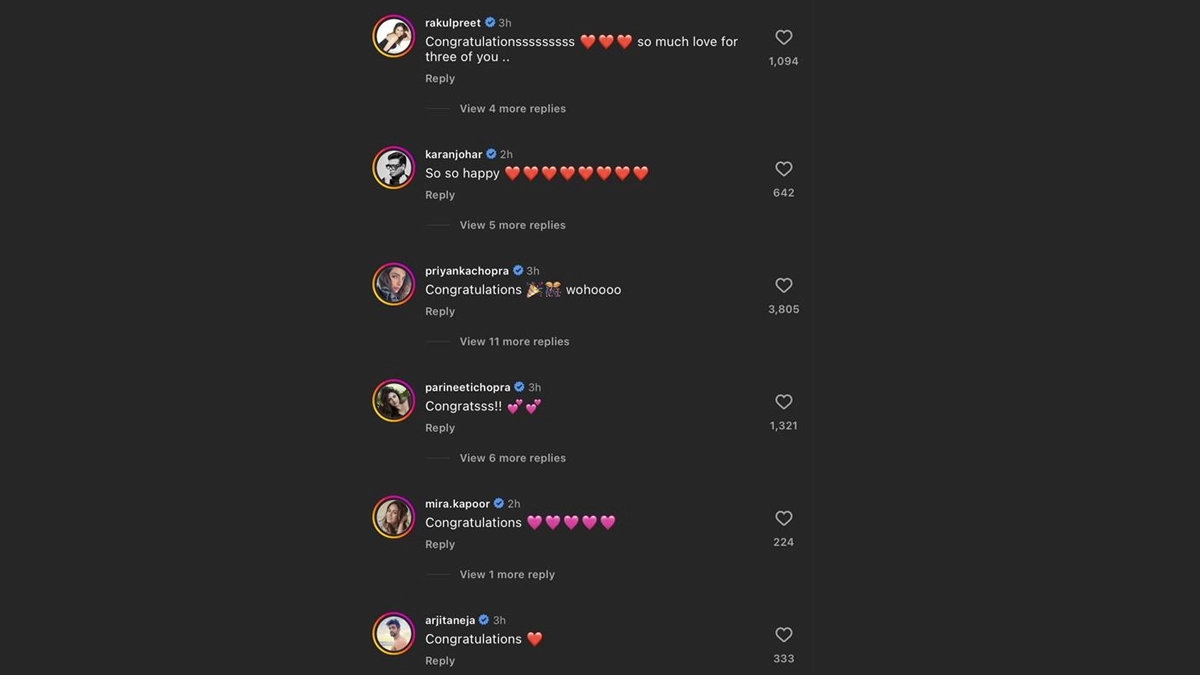Open rakulpreet's profile picture

pos(394,37)
